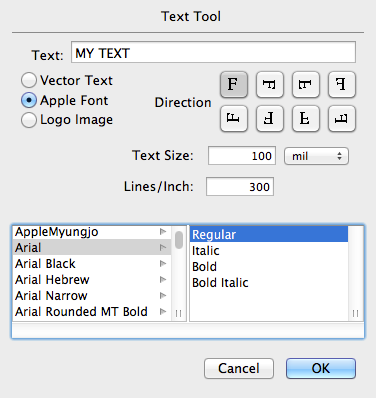376x398 pixels.
Task: Choose the upside-down F in top row, second button
Action: coord(270,84)
